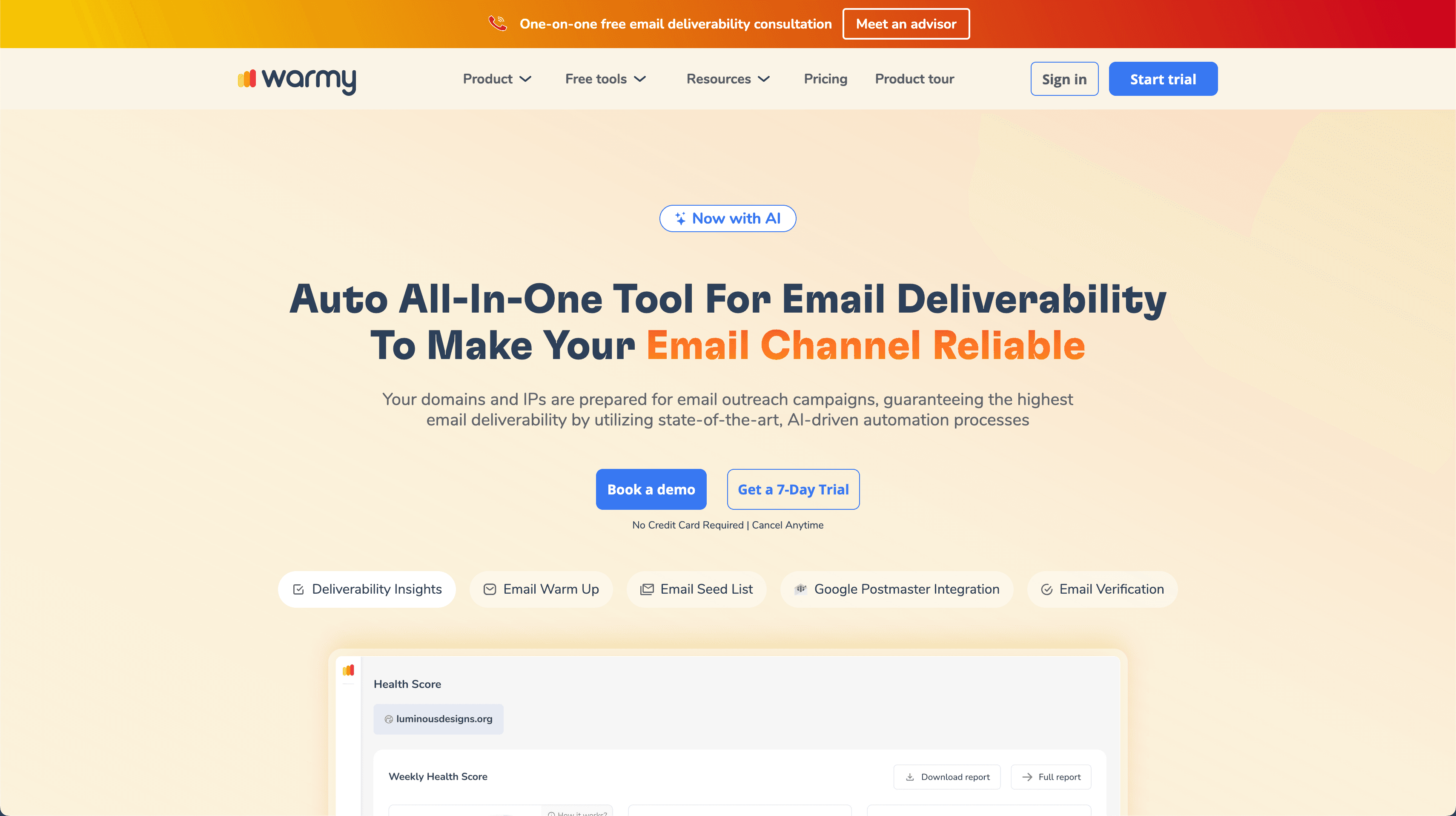
Task: Click the Sign in button
Action: tap(1064, 79)
